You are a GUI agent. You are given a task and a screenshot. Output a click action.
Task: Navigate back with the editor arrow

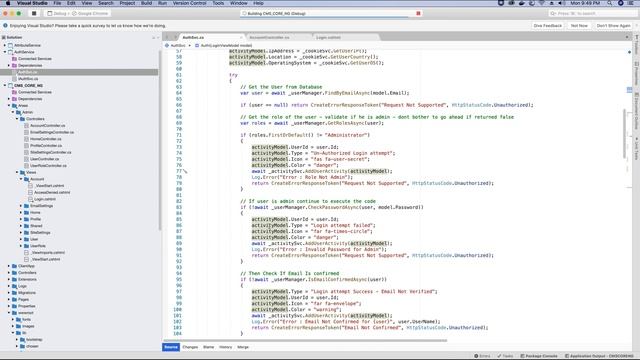coord(167,37)
